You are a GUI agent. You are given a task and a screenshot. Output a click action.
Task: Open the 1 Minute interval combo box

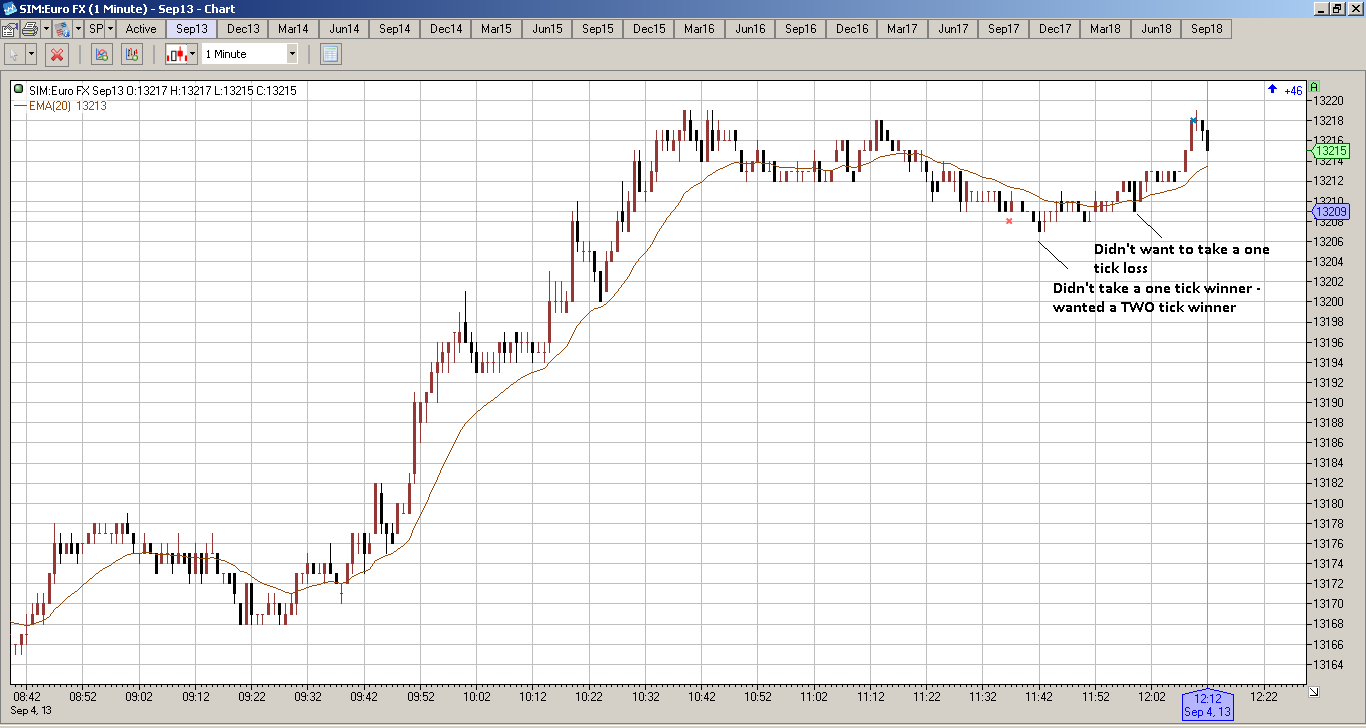click(250, 54)
